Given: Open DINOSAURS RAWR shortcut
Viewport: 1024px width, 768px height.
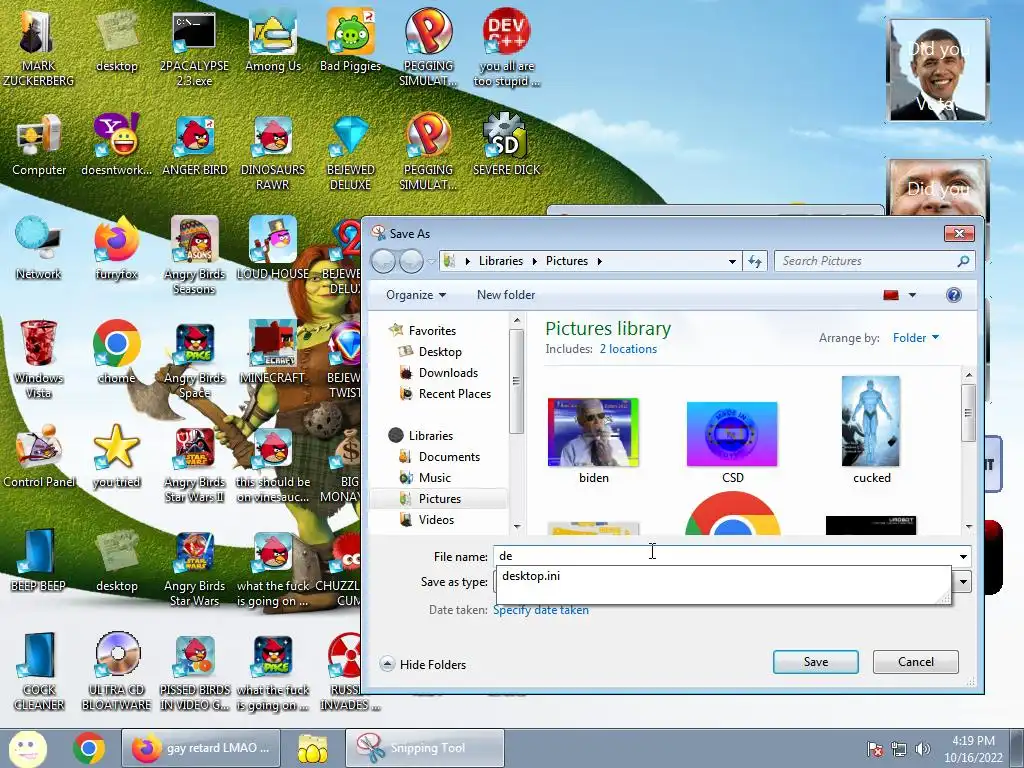Looking at the screenshot, I should (x=273, y=153).
